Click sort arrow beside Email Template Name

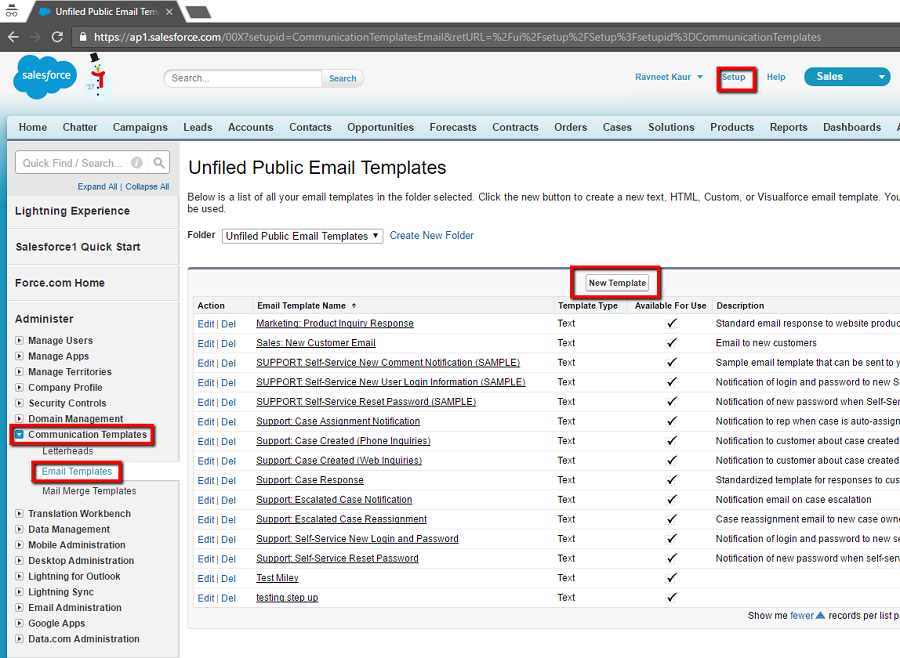[353, 306]
